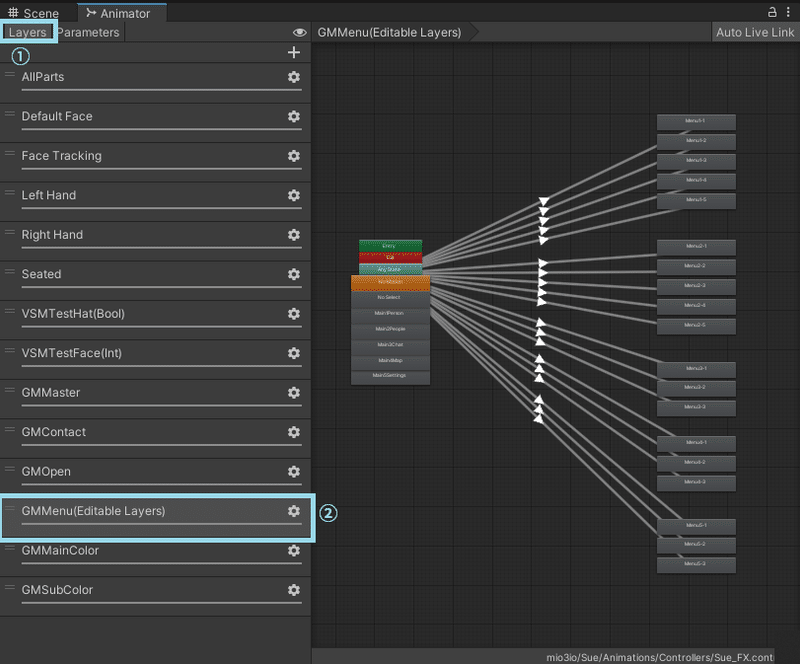Select the orange default state node
This screenshot has width=800, height=664.
pos(390,282)
